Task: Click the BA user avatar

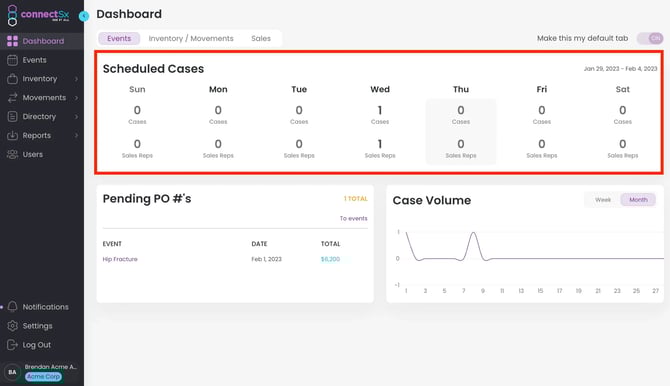Action: 12,372
